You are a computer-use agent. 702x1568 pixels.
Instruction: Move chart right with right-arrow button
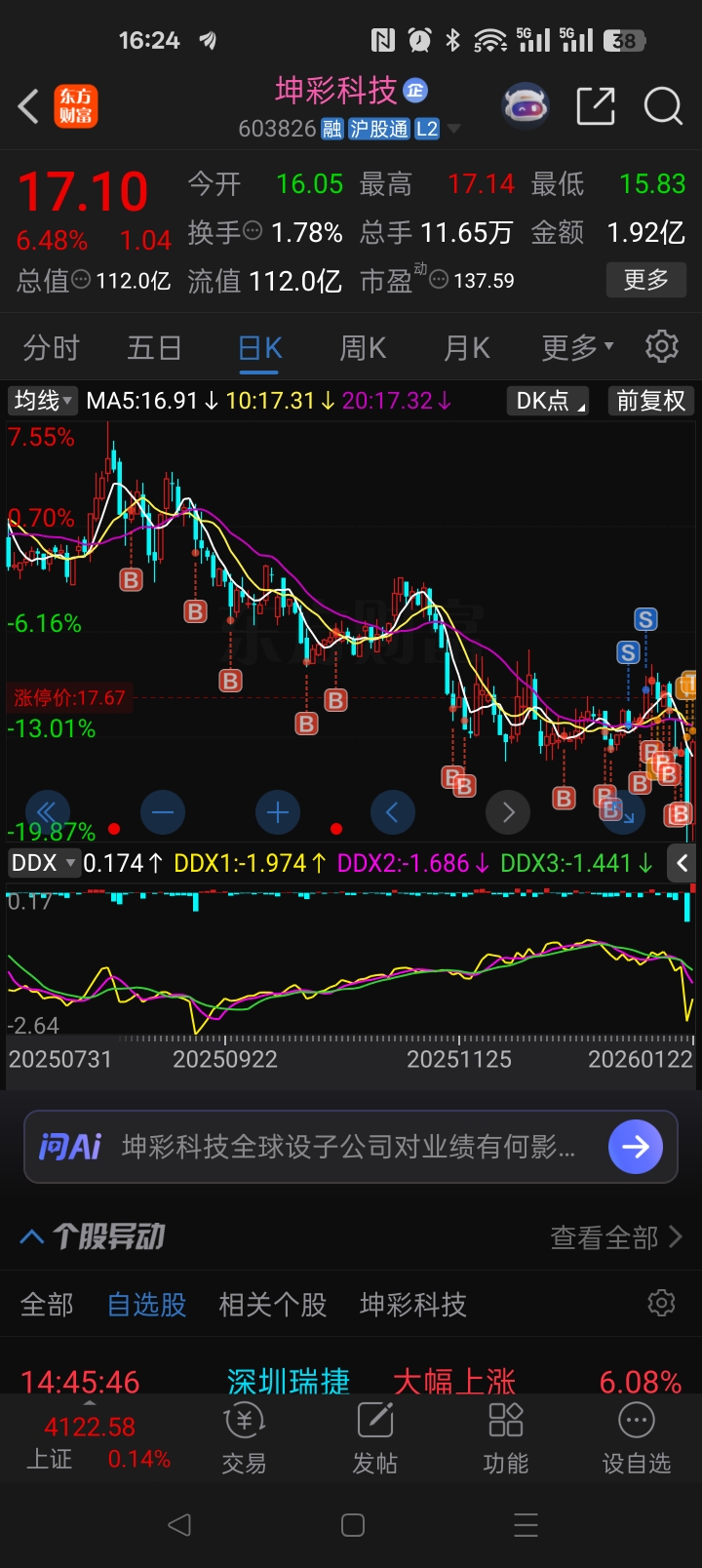coord(508,811)
